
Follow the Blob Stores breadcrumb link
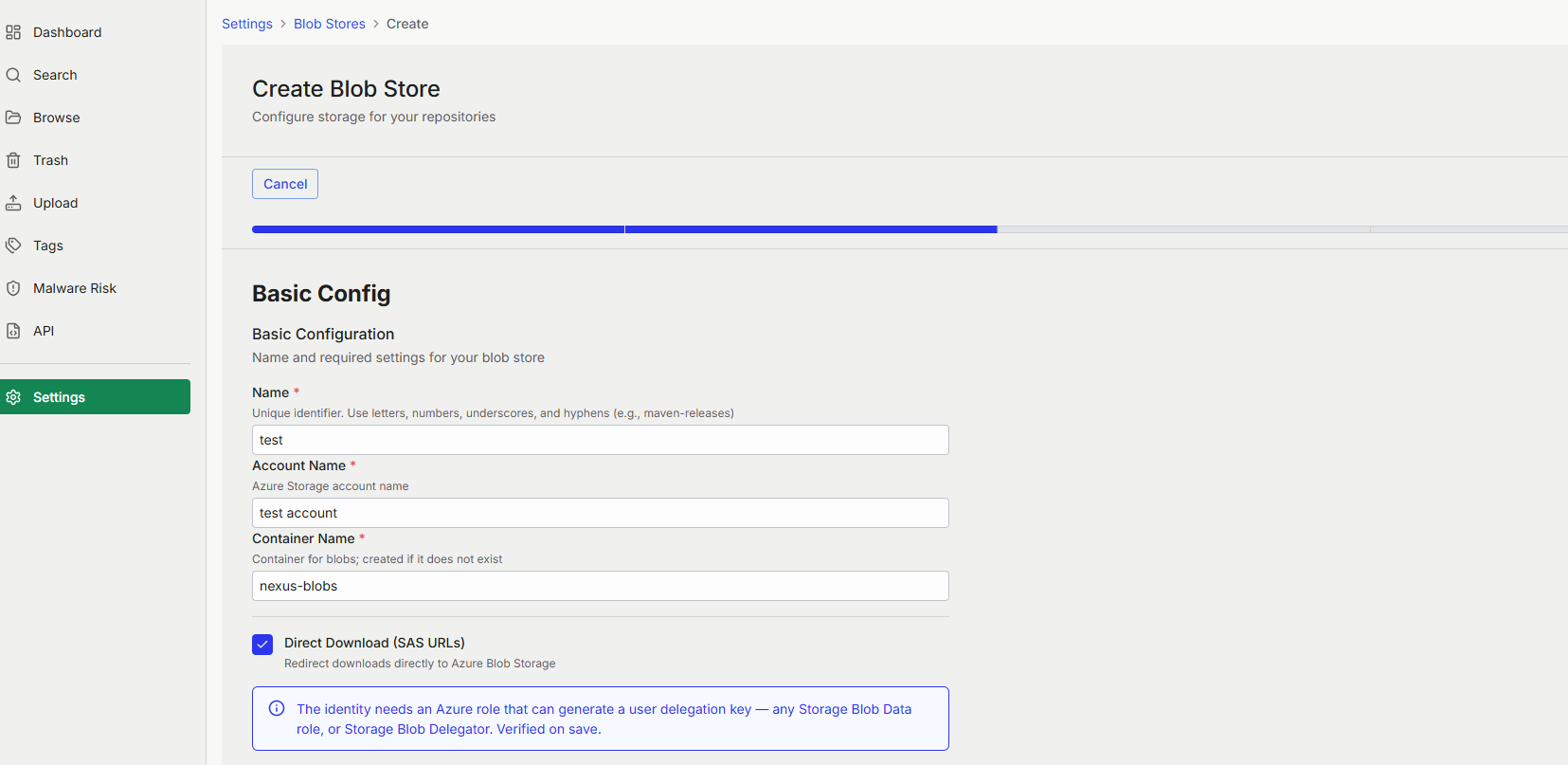pos(330,24)
